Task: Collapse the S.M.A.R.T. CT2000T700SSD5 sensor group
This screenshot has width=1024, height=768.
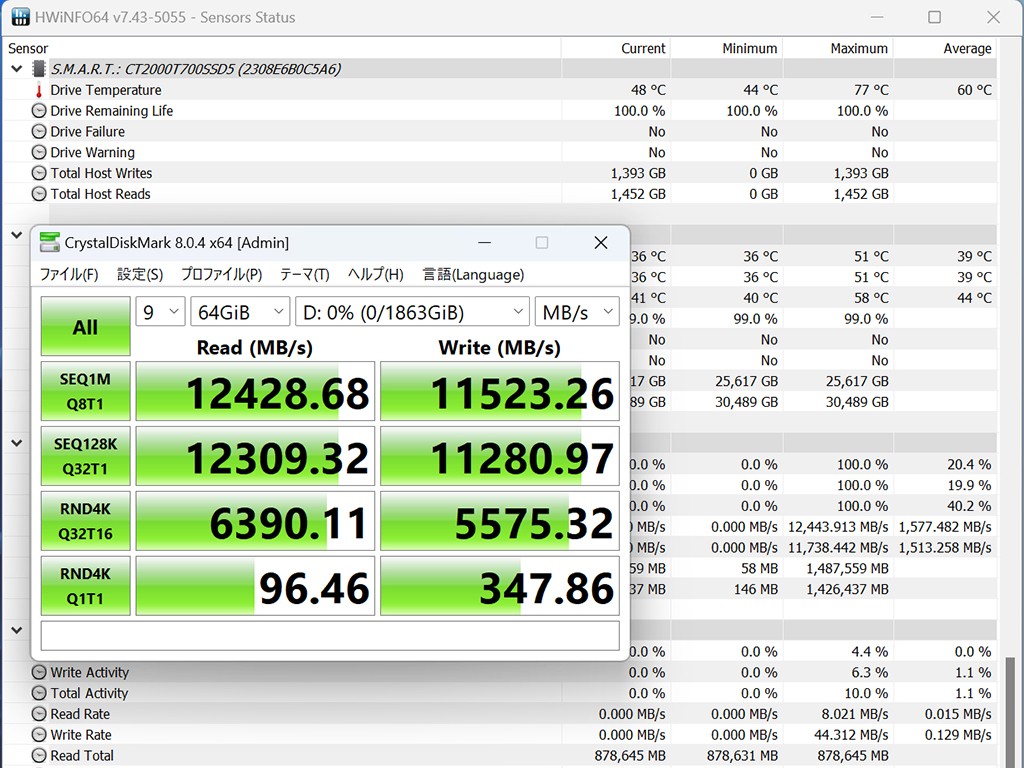Action: pyautogui.click(x=16, y=69)
